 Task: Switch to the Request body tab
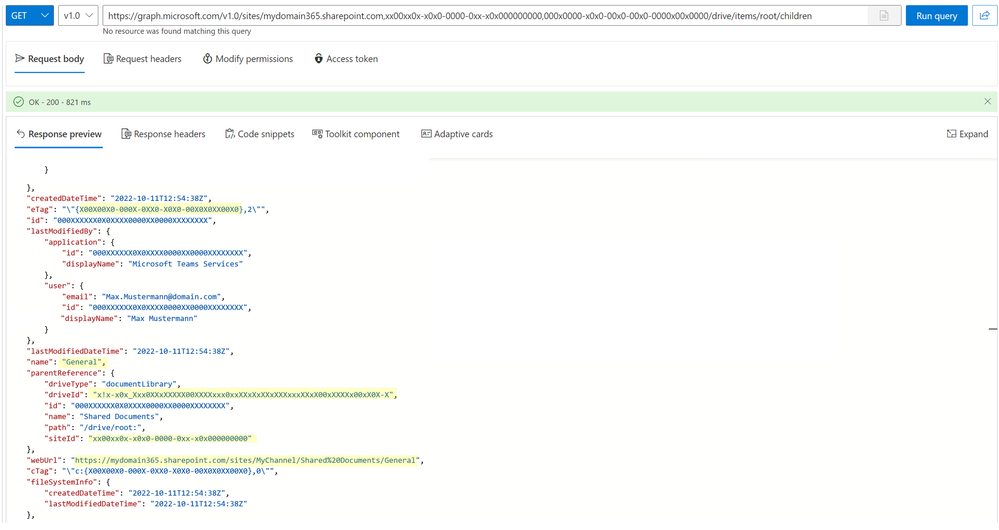(x=50, y=59)
